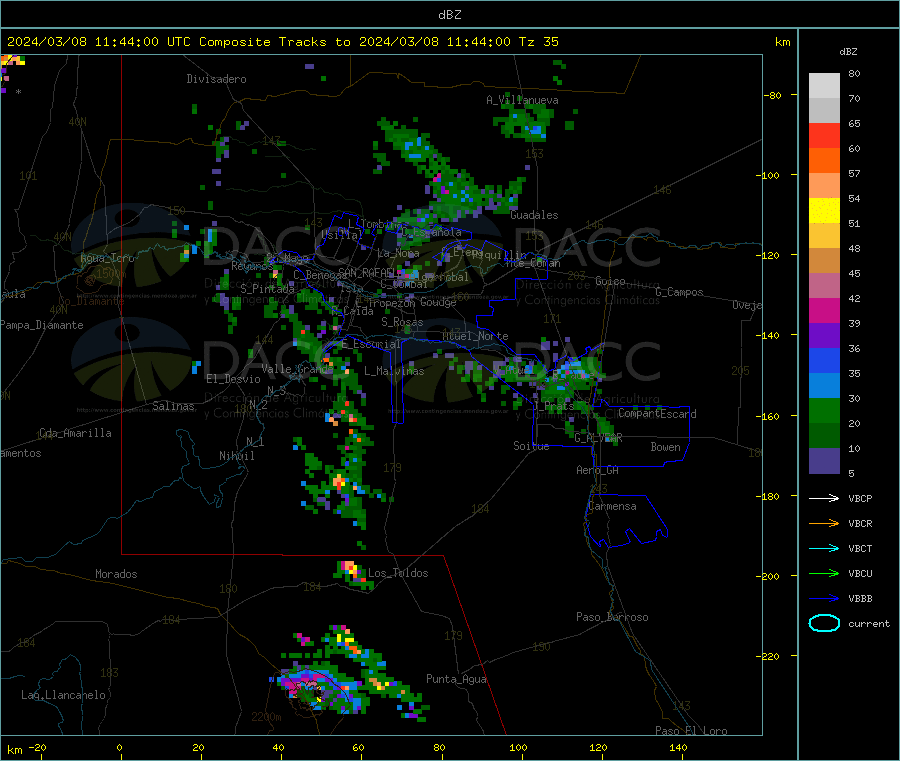This screenshot has height=761, width=900.
Task: Pick the brown 45-48 dBZ legend swatch
Action: click(824, 261)
